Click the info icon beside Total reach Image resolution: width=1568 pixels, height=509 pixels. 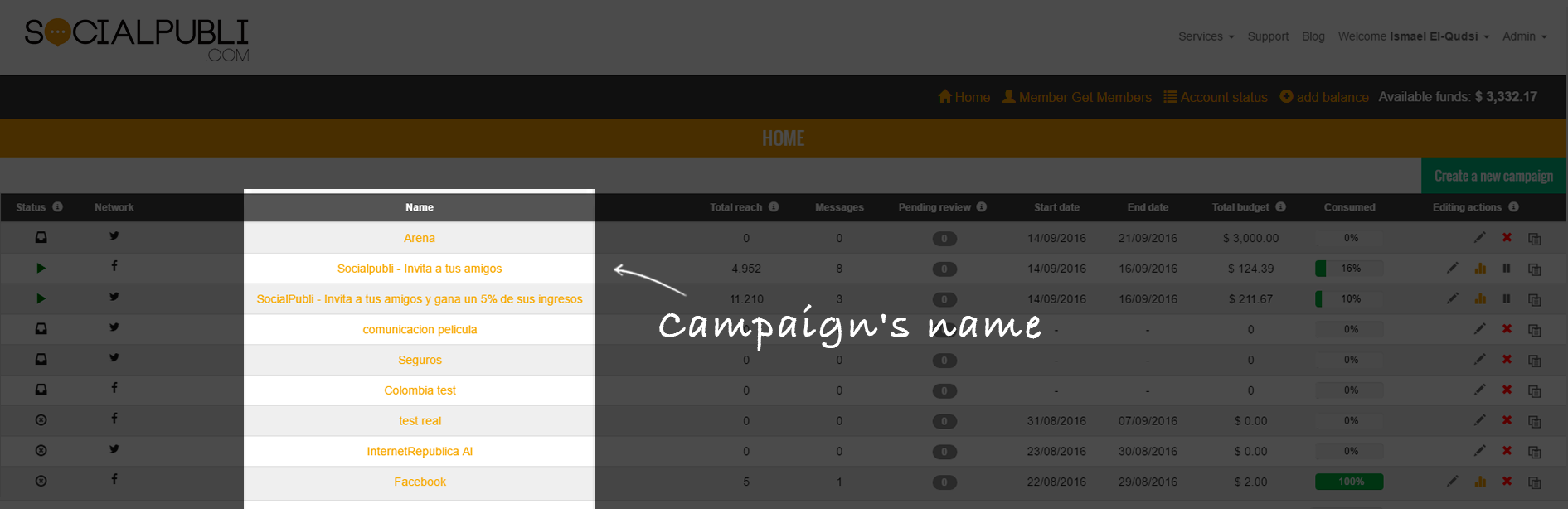point(774,207)
